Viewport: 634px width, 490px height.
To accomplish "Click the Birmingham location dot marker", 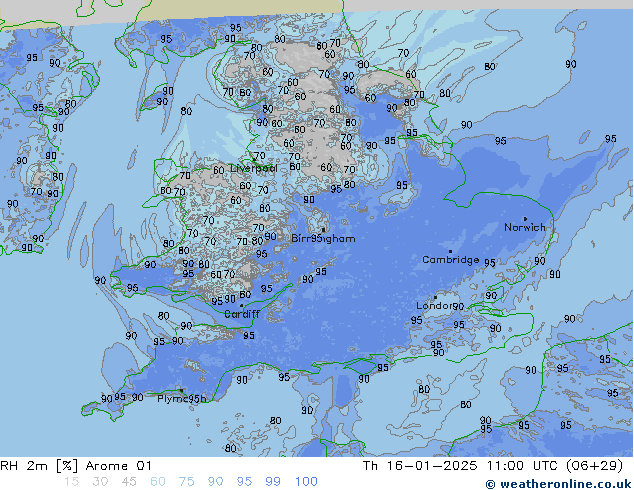I will pyautogui.click(x=323, y=230).
